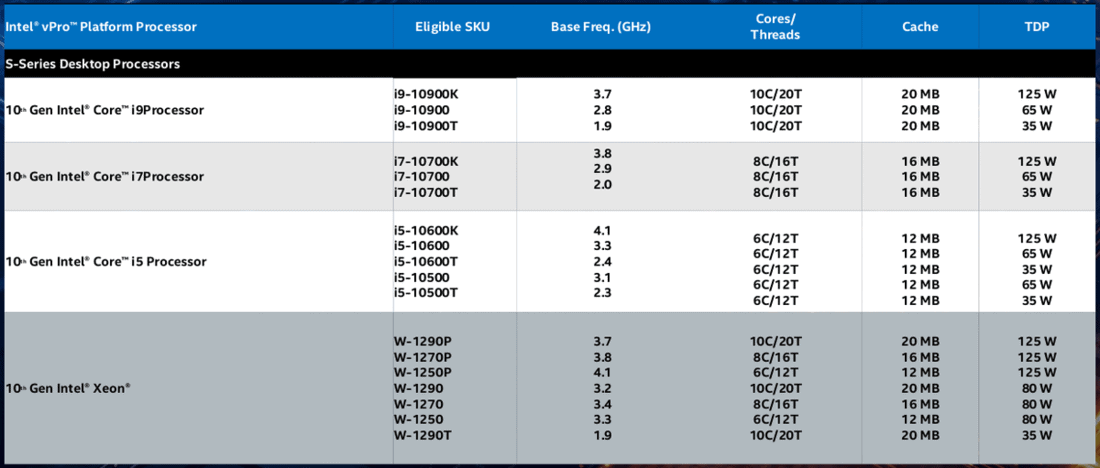Select the 2.0 base frequency value
This screenshot has width=1100, height=468.
point(603,185)
